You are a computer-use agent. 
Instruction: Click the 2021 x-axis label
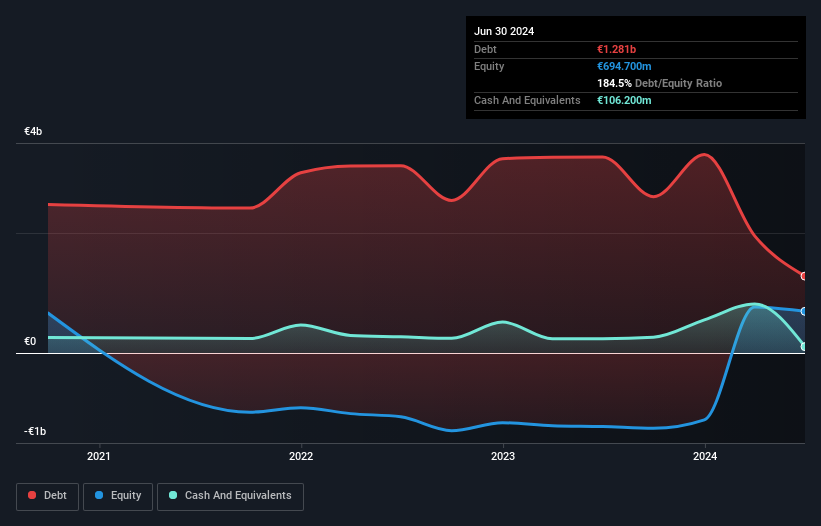[x=99, y=456]
